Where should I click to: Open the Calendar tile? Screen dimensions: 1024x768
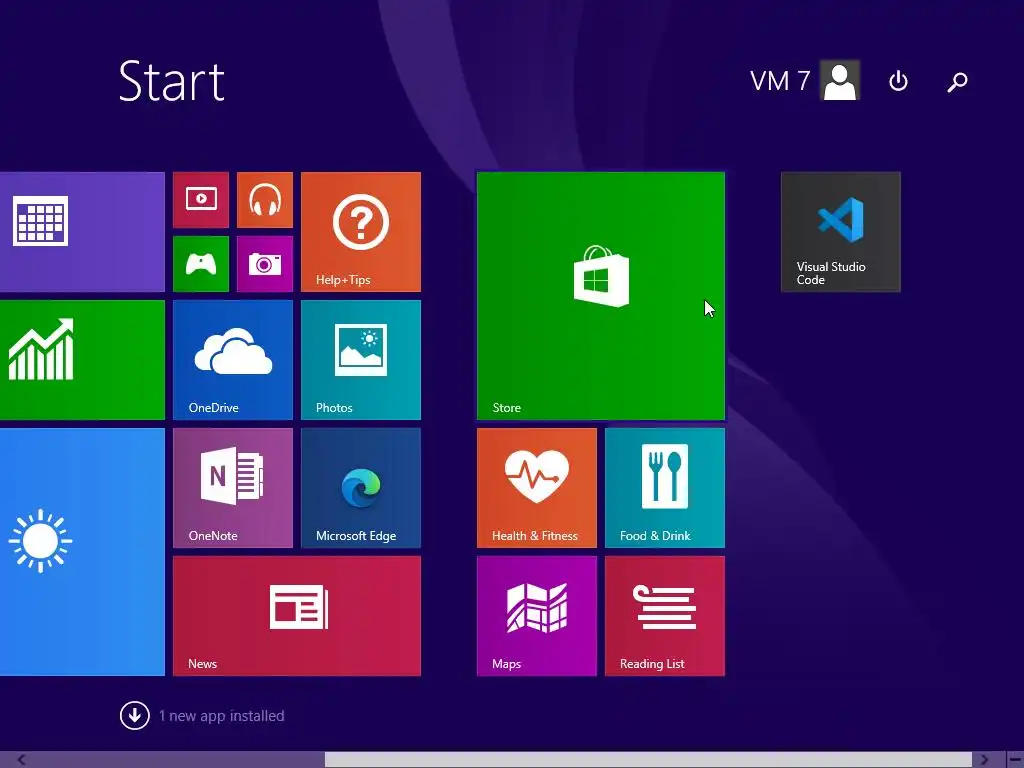pos(82,232)
